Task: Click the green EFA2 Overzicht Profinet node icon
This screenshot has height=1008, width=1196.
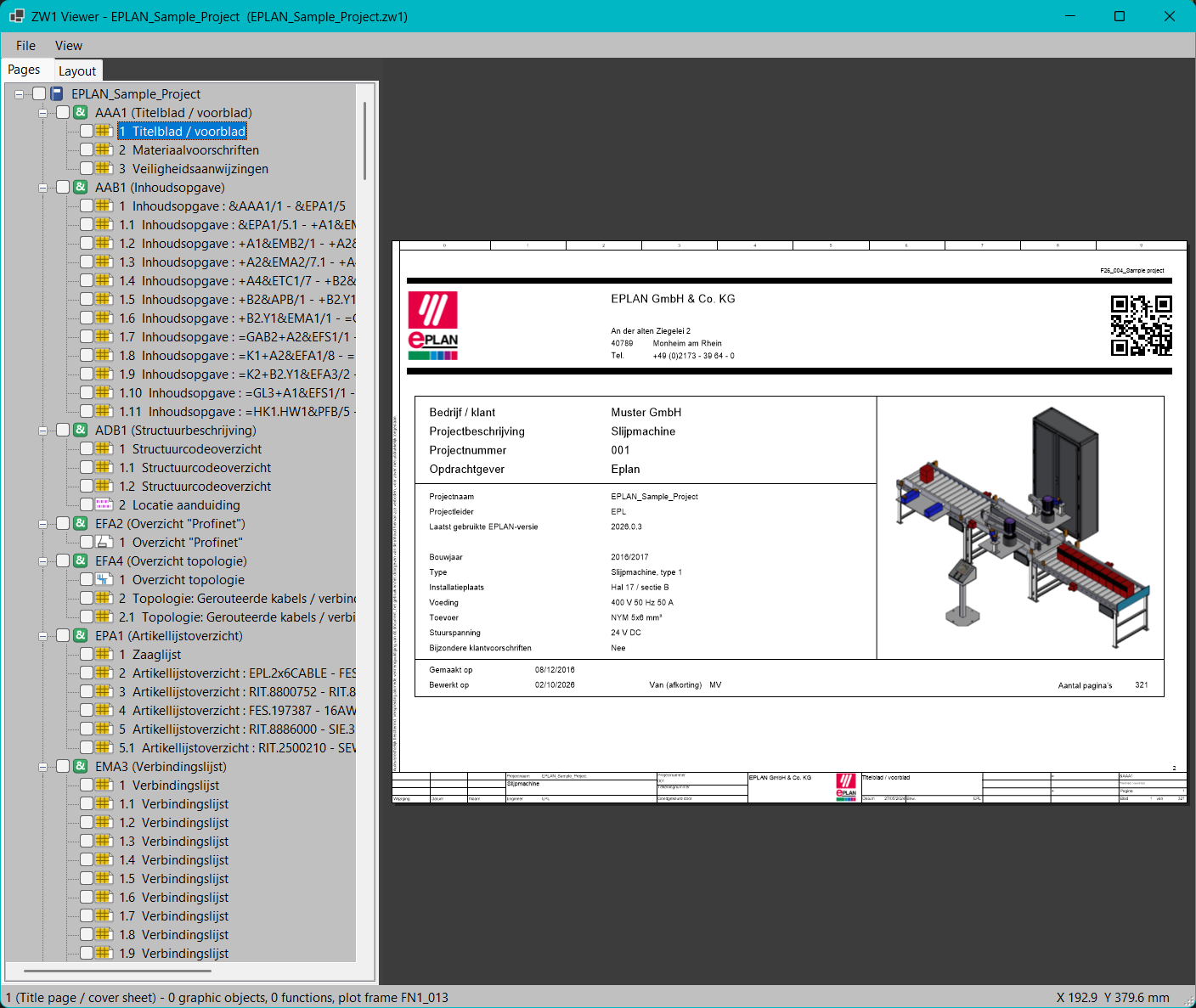Action: tap(81, 524)
